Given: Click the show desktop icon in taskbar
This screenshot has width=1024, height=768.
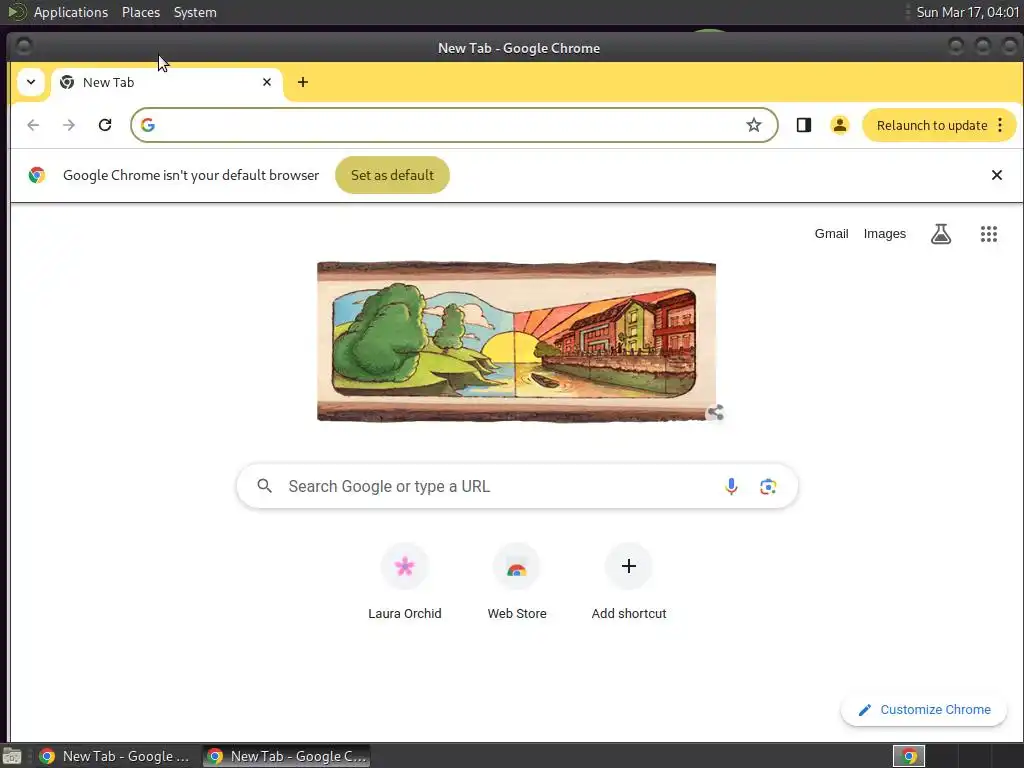Looking at the screenshot, I should (12, 756).
